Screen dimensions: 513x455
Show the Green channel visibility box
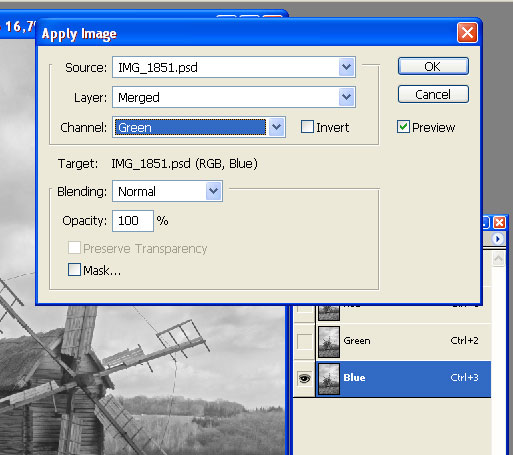[304, 341]
